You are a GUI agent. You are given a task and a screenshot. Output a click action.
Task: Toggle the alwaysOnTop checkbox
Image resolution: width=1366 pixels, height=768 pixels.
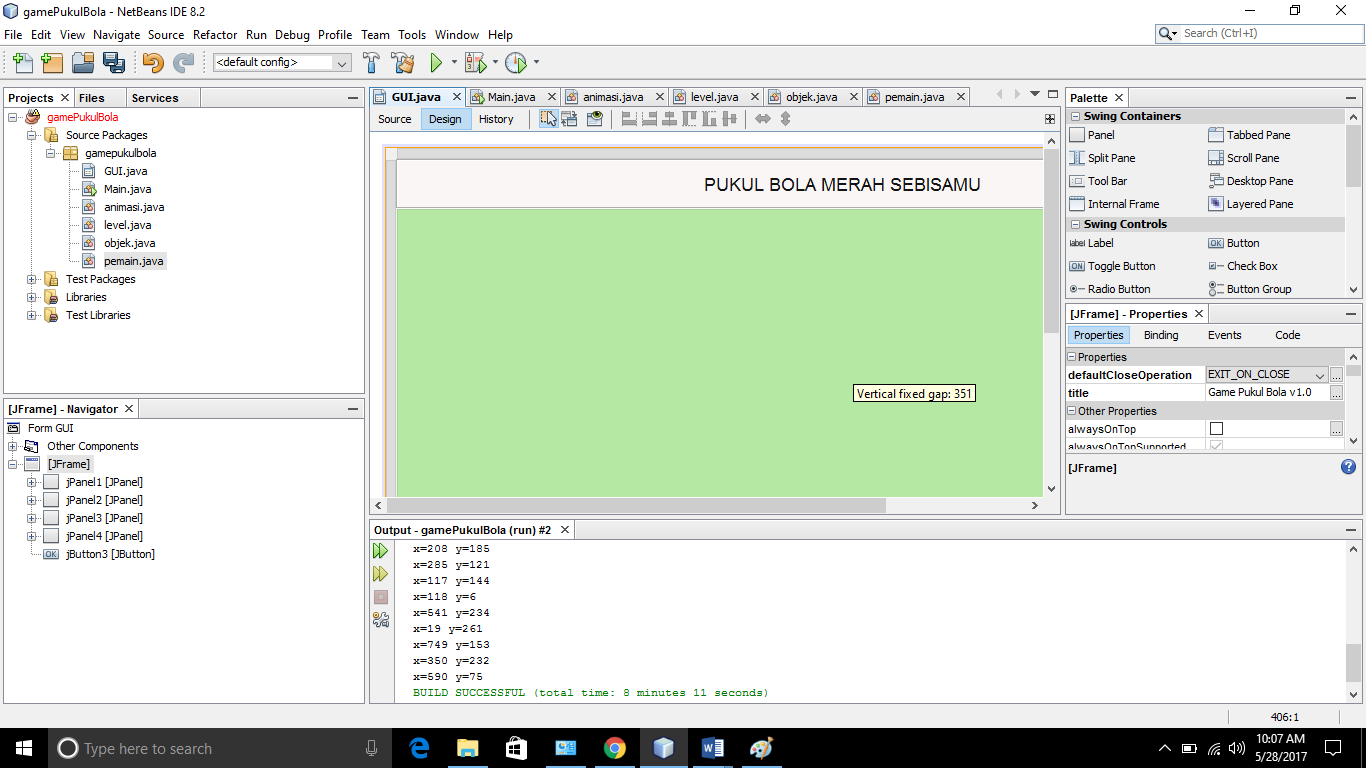pyautogui.click(x=1216, y=428)
